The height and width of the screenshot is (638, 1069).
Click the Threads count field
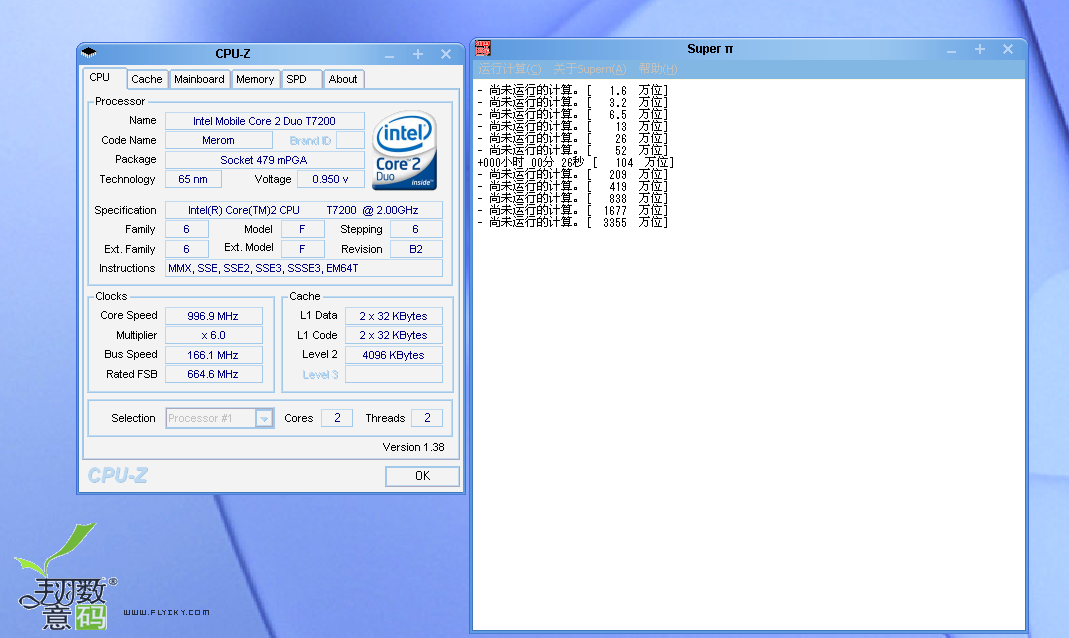[x=427, y=418]
